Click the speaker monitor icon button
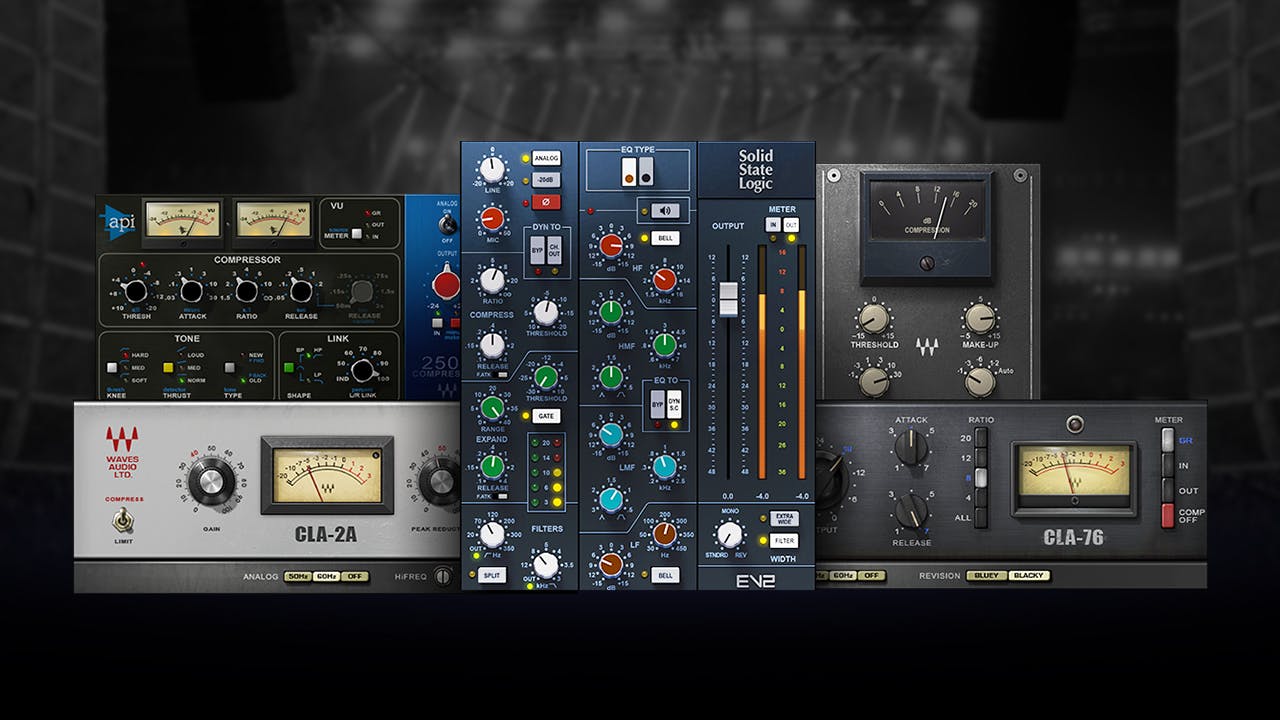 point(664,210)
